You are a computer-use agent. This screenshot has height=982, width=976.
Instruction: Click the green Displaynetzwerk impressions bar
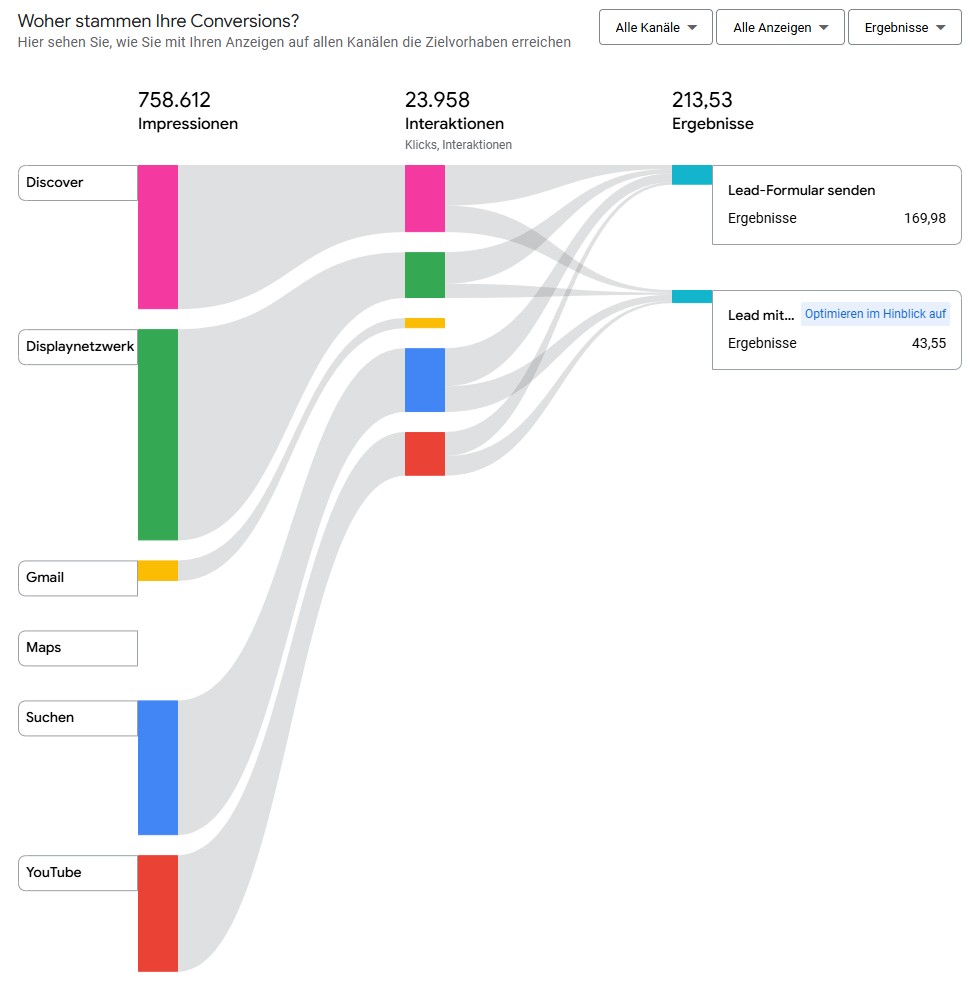[x=158, y=434]
